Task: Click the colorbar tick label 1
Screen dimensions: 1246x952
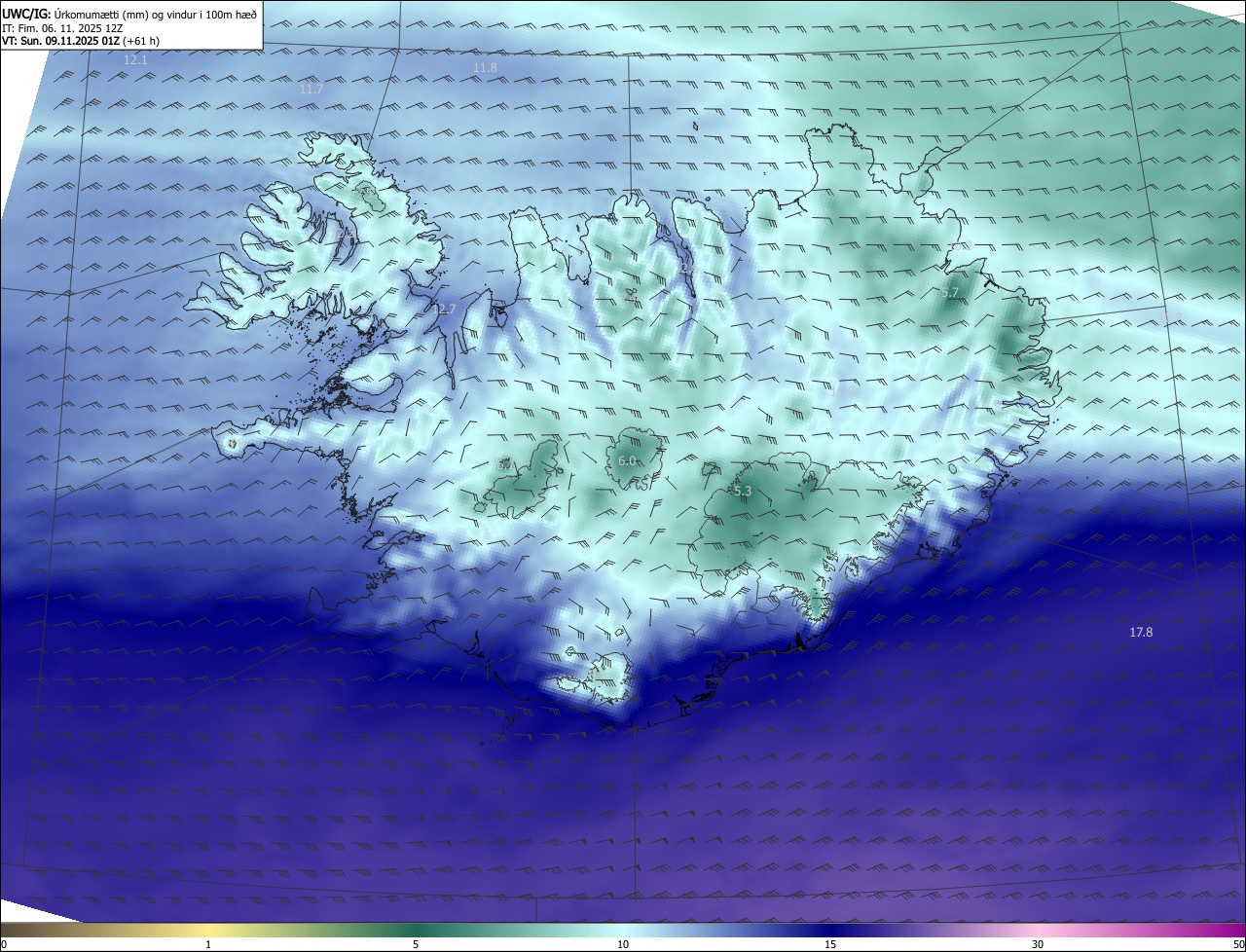Action: (208, 945)
